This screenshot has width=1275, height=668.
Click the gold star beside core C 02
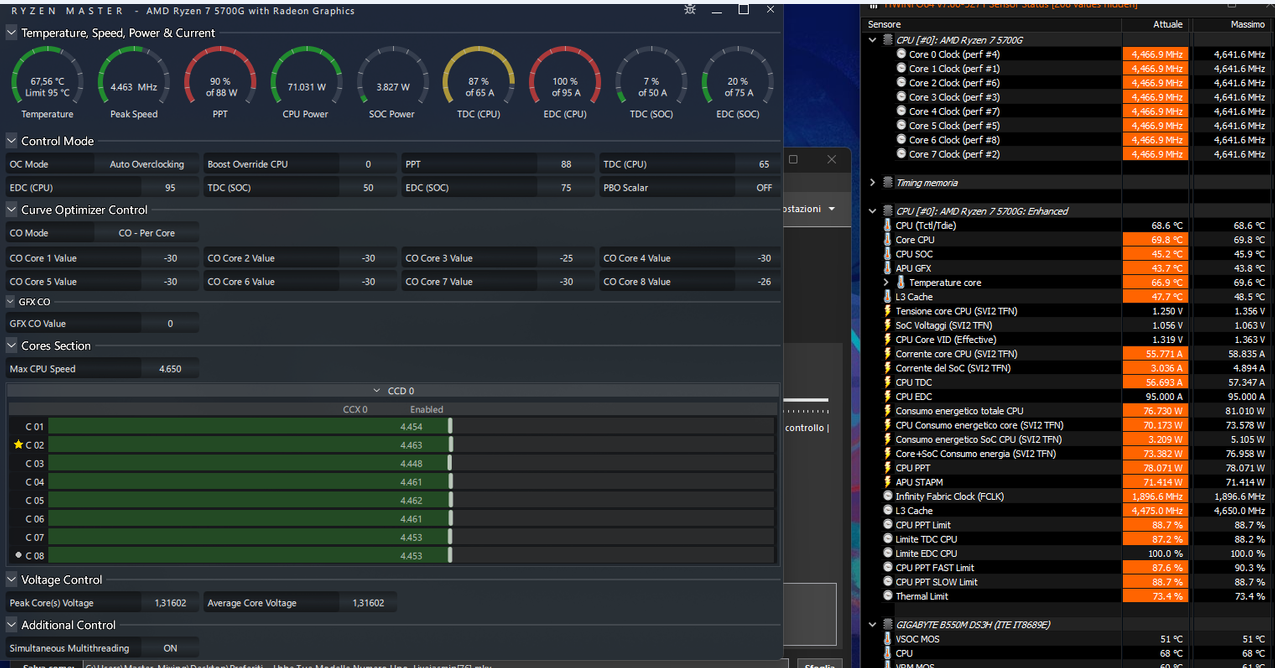(18, 445)
